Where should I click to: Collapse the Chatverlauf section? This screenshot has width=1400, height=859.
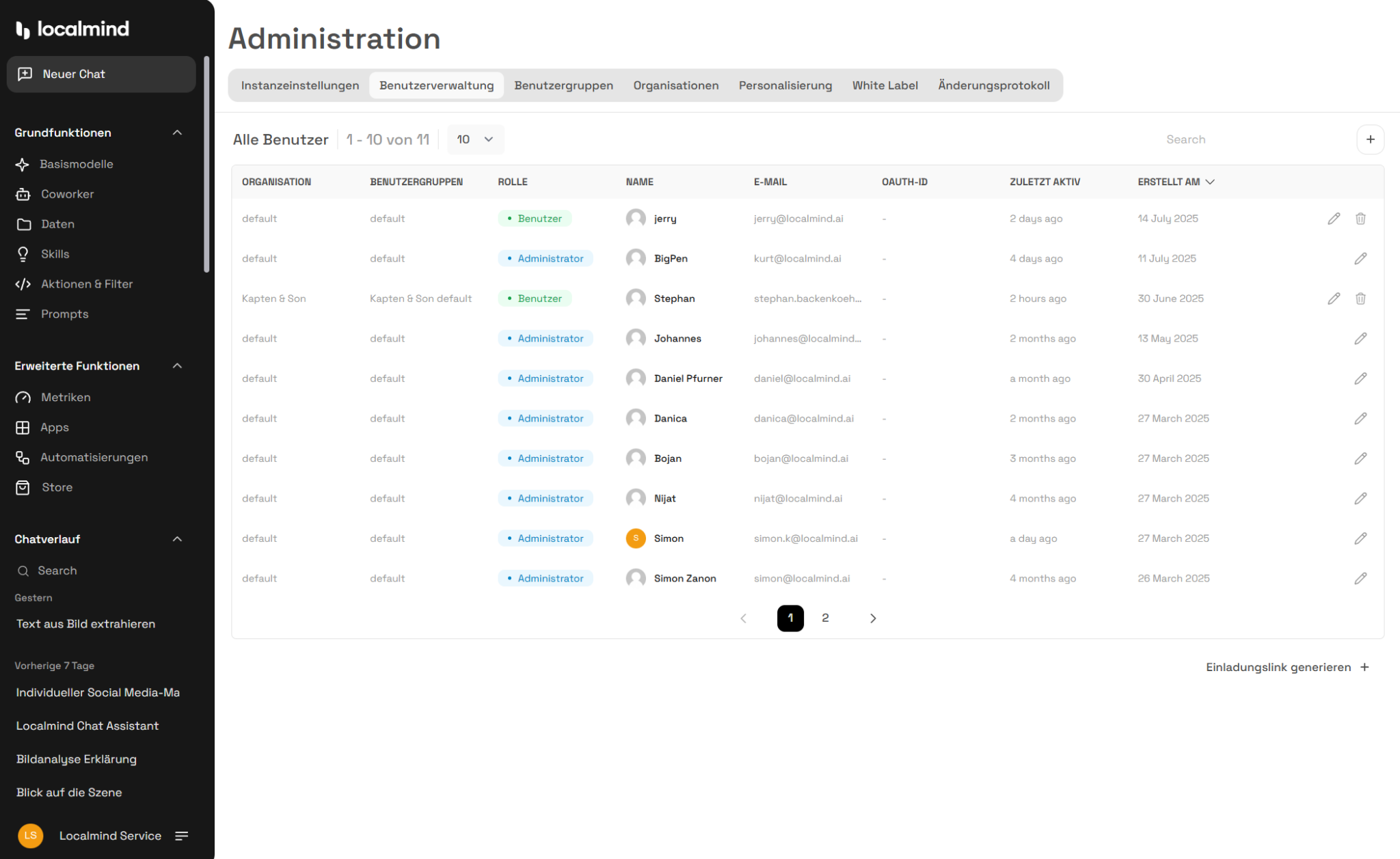(x=177, y=539)
